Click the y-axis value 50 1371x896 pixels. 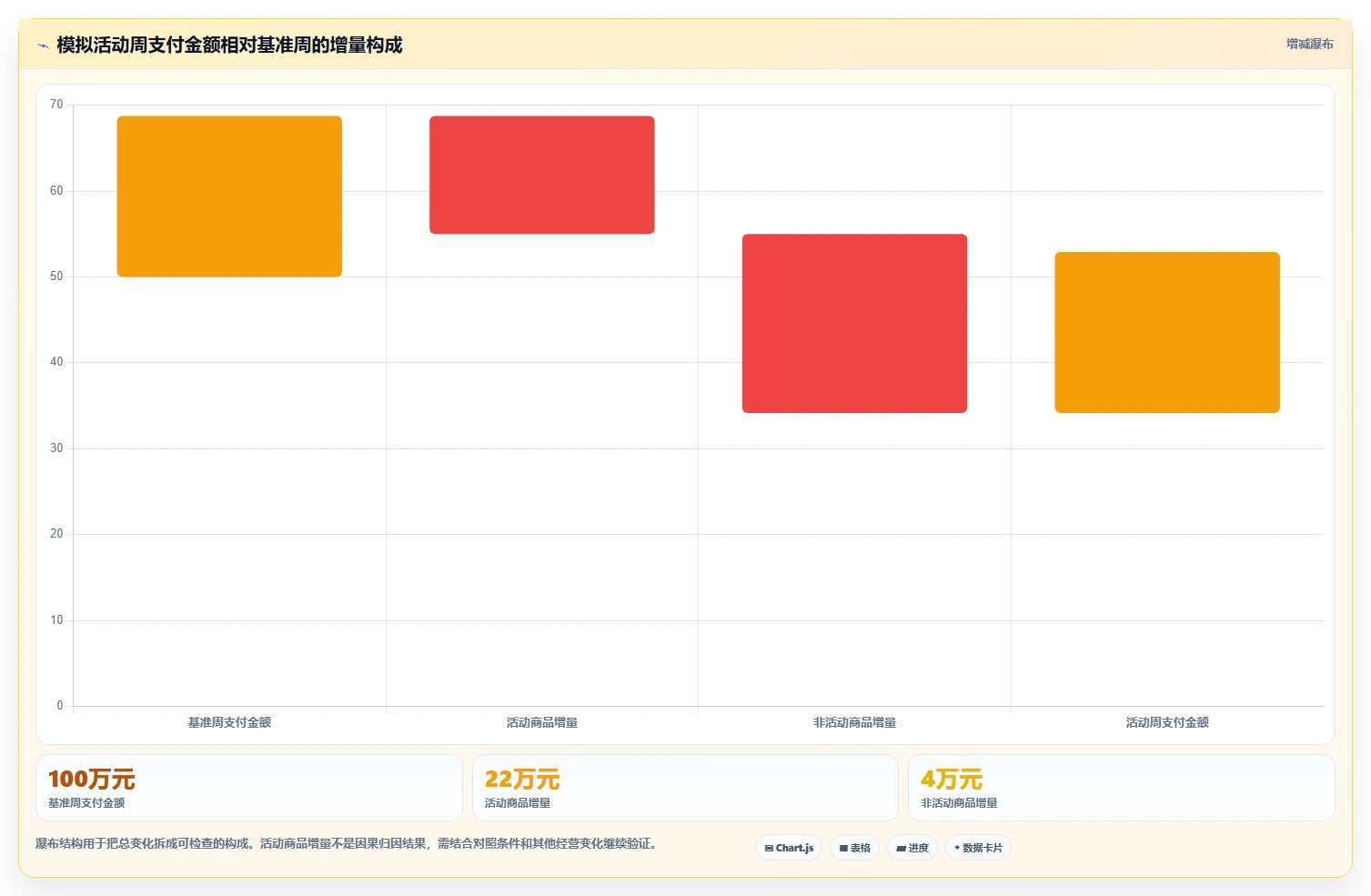[56, 277]
